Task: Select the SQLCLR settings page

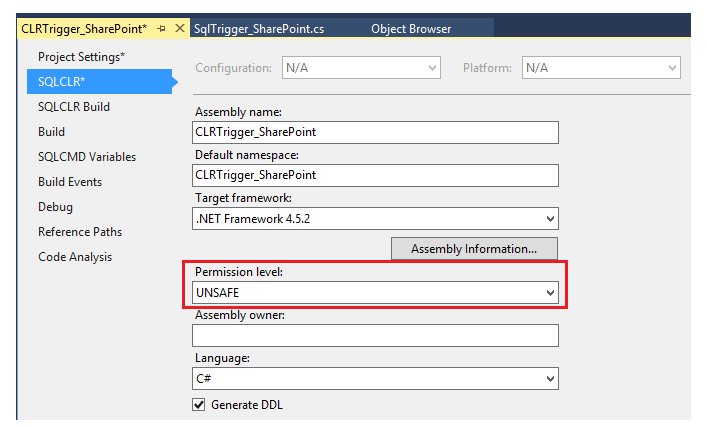Action: coord(100,82)
